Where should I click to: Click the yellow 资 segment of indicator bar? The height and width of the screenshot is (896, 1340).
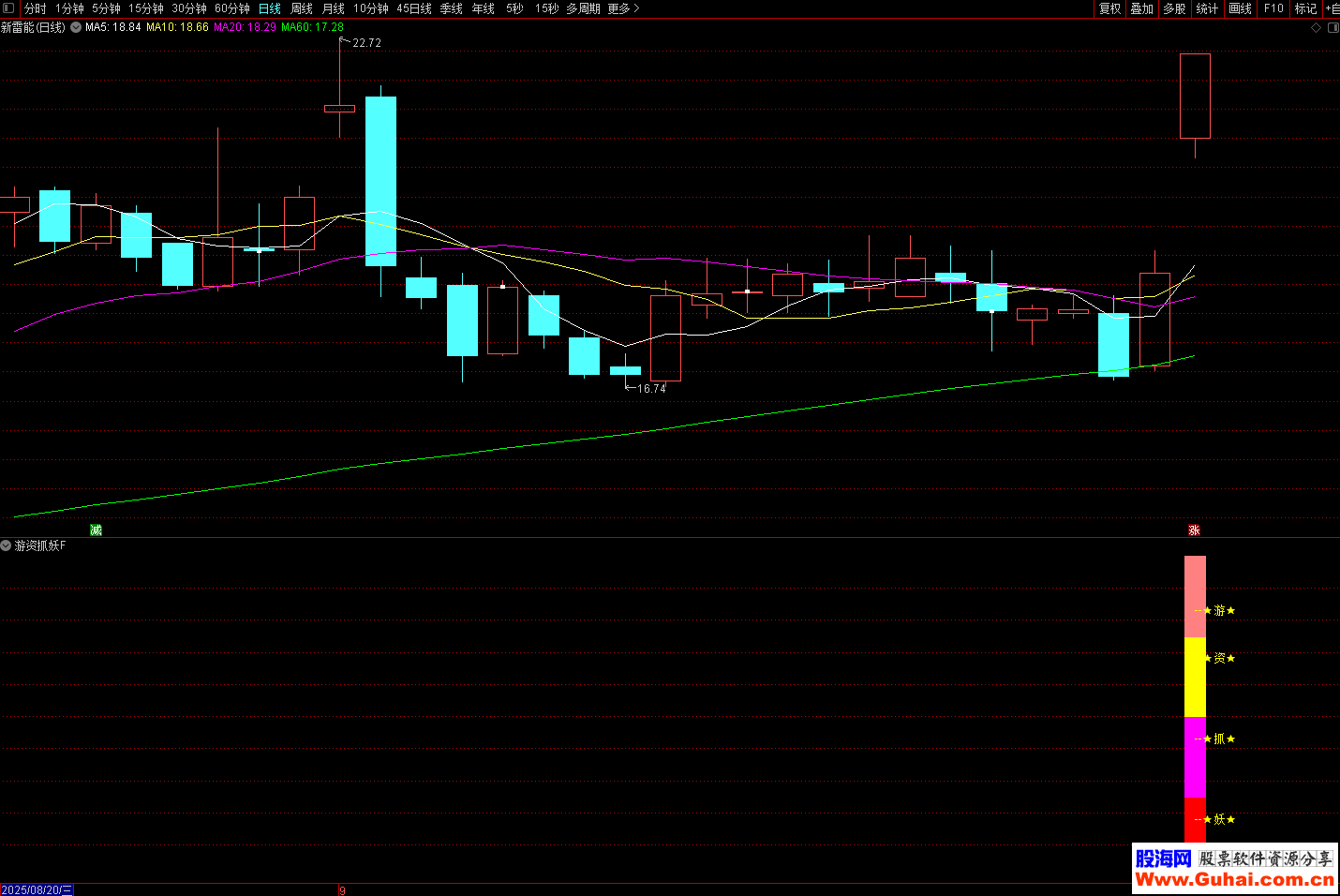click(x=1195, y=677)
